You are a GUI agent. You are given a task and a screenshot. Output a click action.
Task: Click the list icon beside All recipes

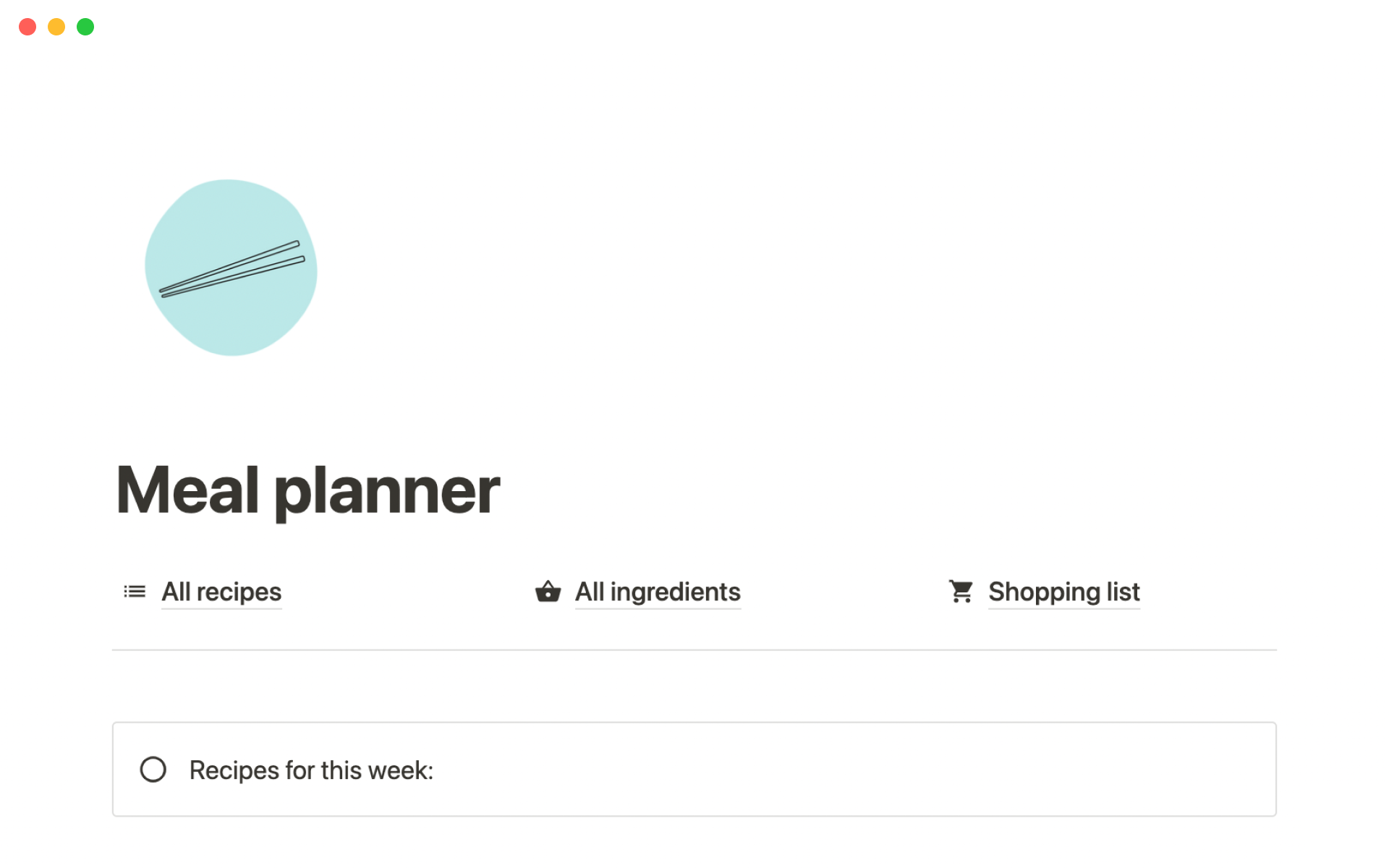pos(135,592)
